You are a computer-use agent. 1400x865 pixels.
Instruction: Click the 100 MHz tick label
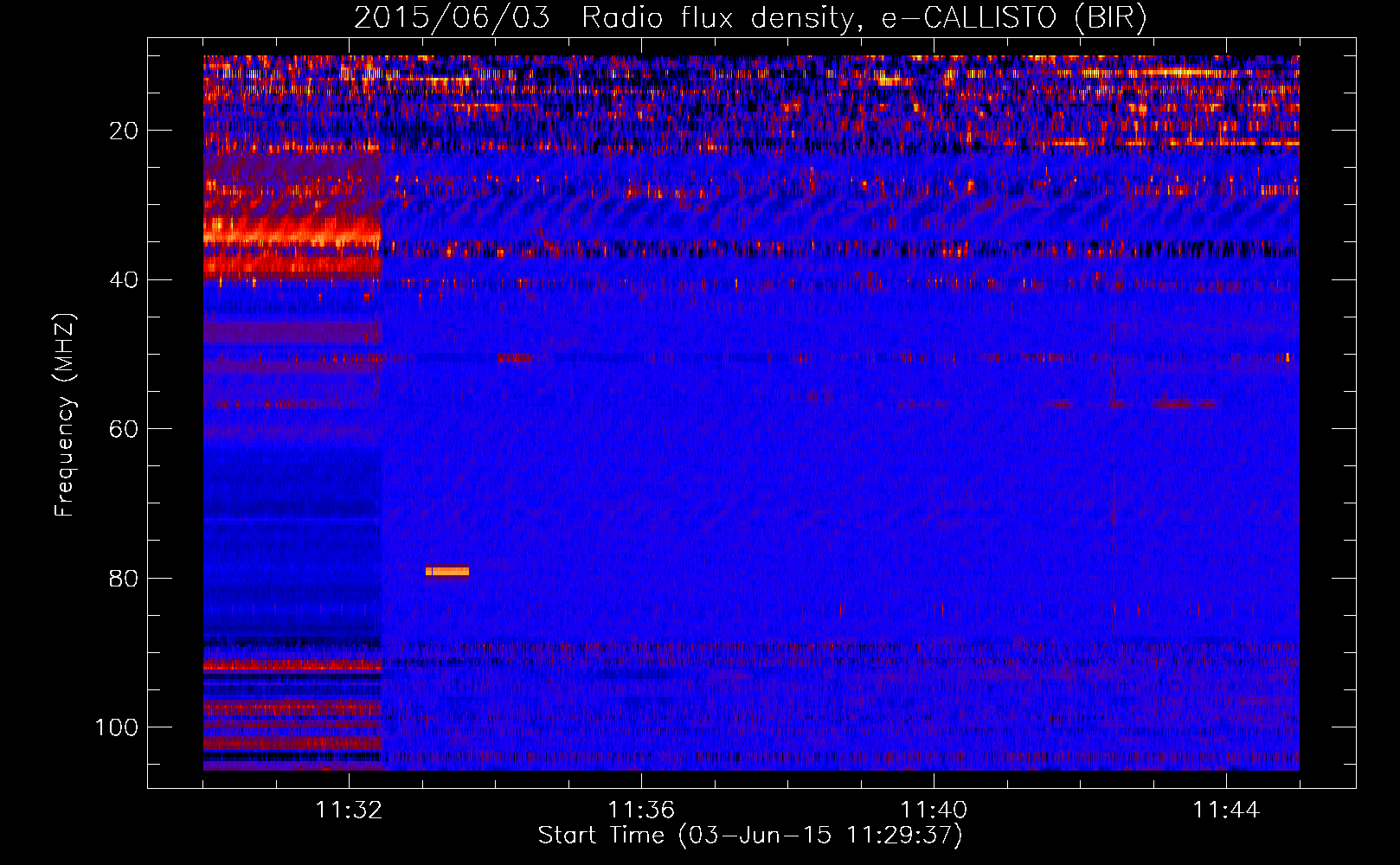[117, 727]
